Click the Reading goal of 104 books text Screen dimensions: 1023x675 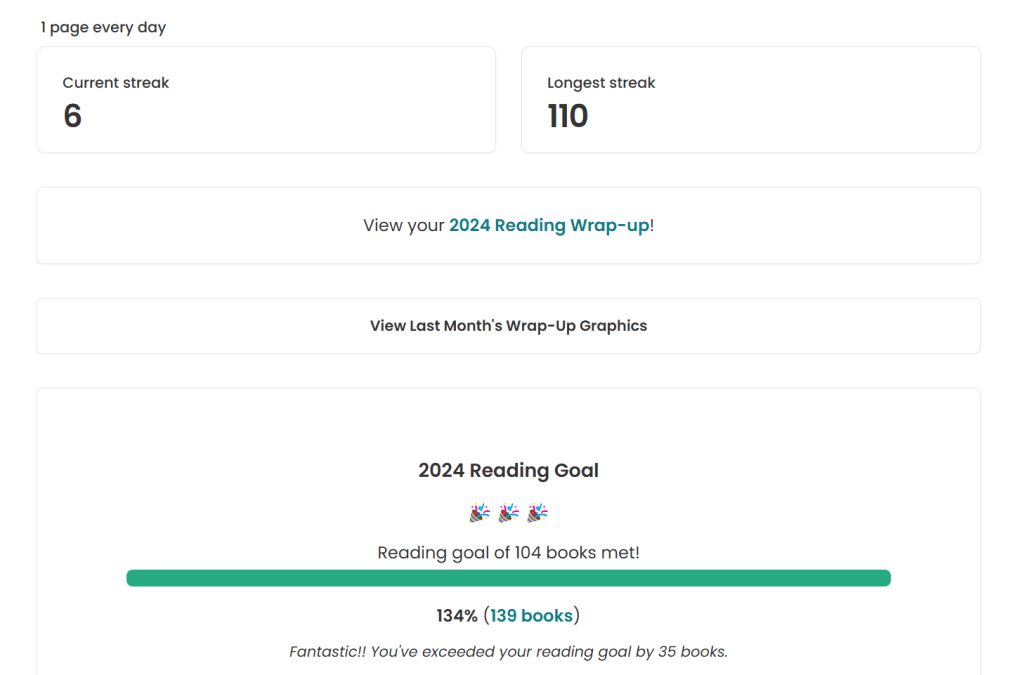coord(508,552)
